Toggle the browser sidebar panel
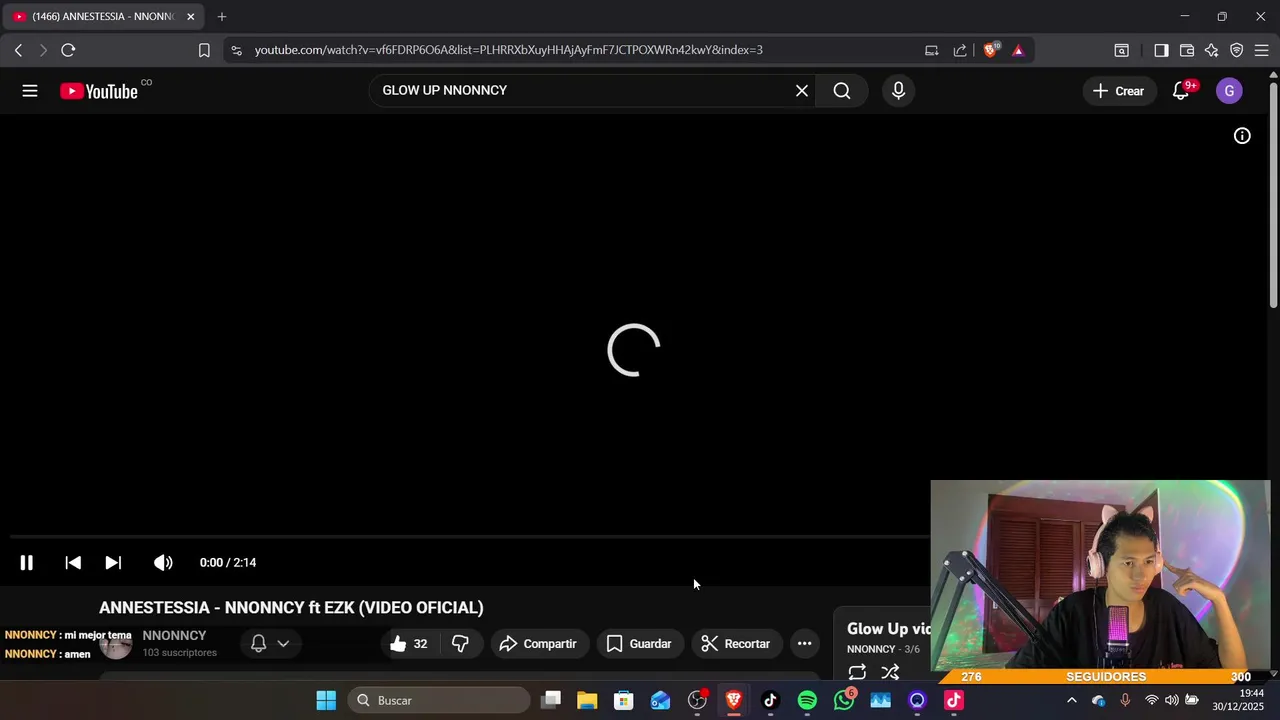Image resolution: width=1280 pixels, height=720 pixels. (1161, 50)
